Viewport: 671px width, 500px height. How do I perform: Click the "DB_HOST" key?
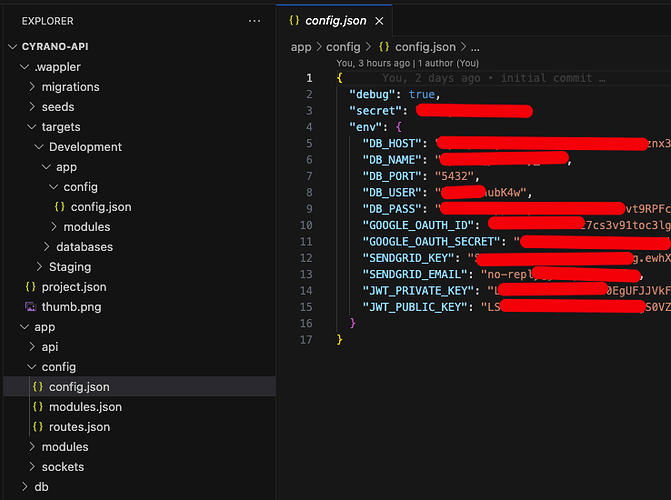pyautogui.click(x=392, y=143)
